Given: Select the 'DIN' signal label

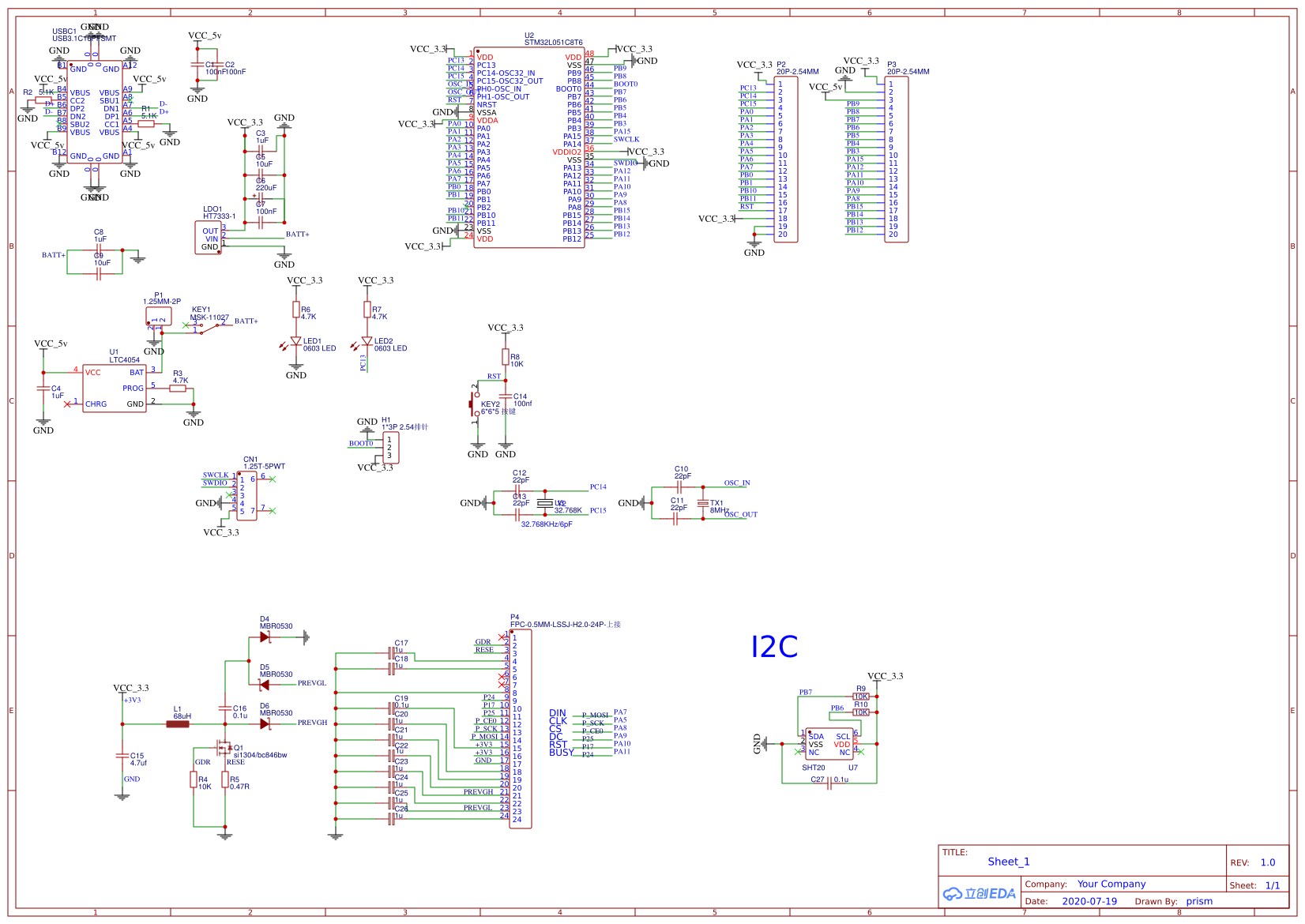Looking at the screenshot, I should [x=558, y=713].
